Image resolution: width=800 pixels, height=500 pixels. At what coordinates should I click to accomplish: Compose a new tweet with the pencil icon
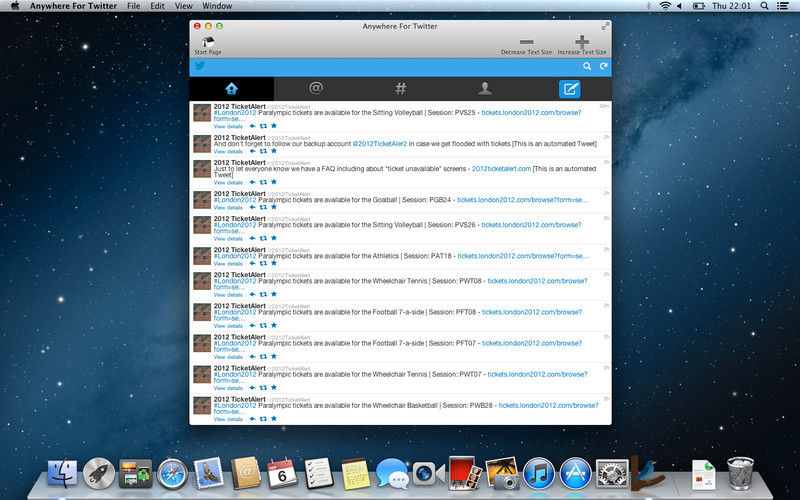[569, 89]
